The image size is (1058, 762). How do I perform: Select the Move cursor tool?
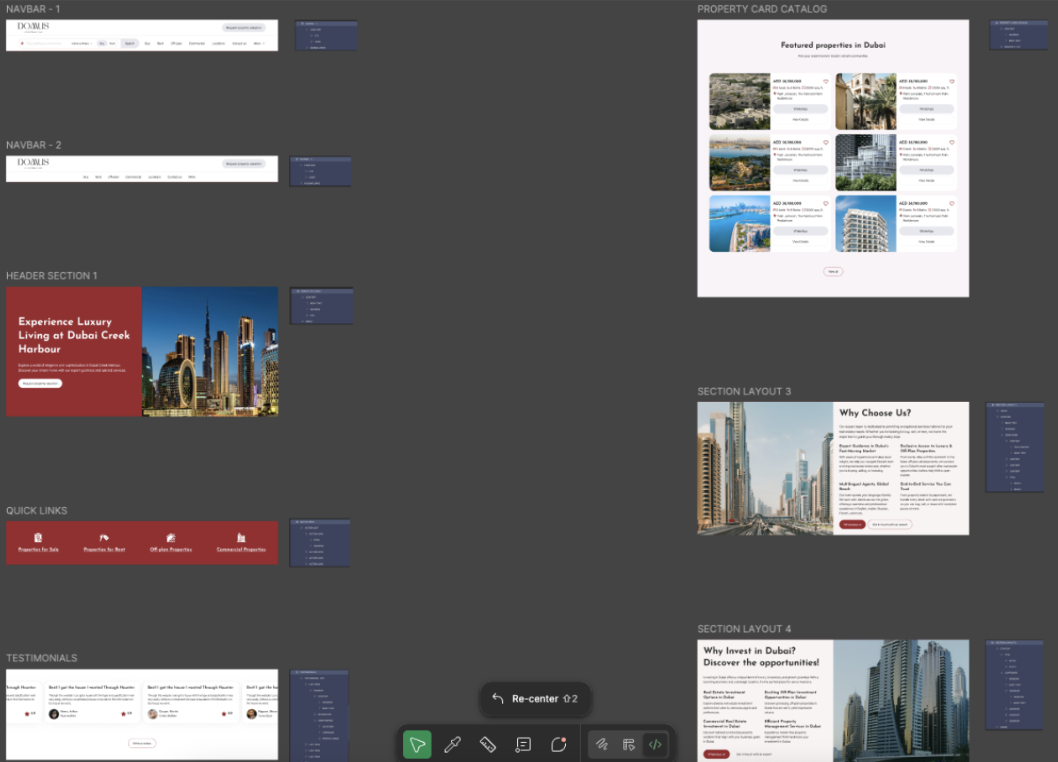pyautogui.click(x=417, y=744)
